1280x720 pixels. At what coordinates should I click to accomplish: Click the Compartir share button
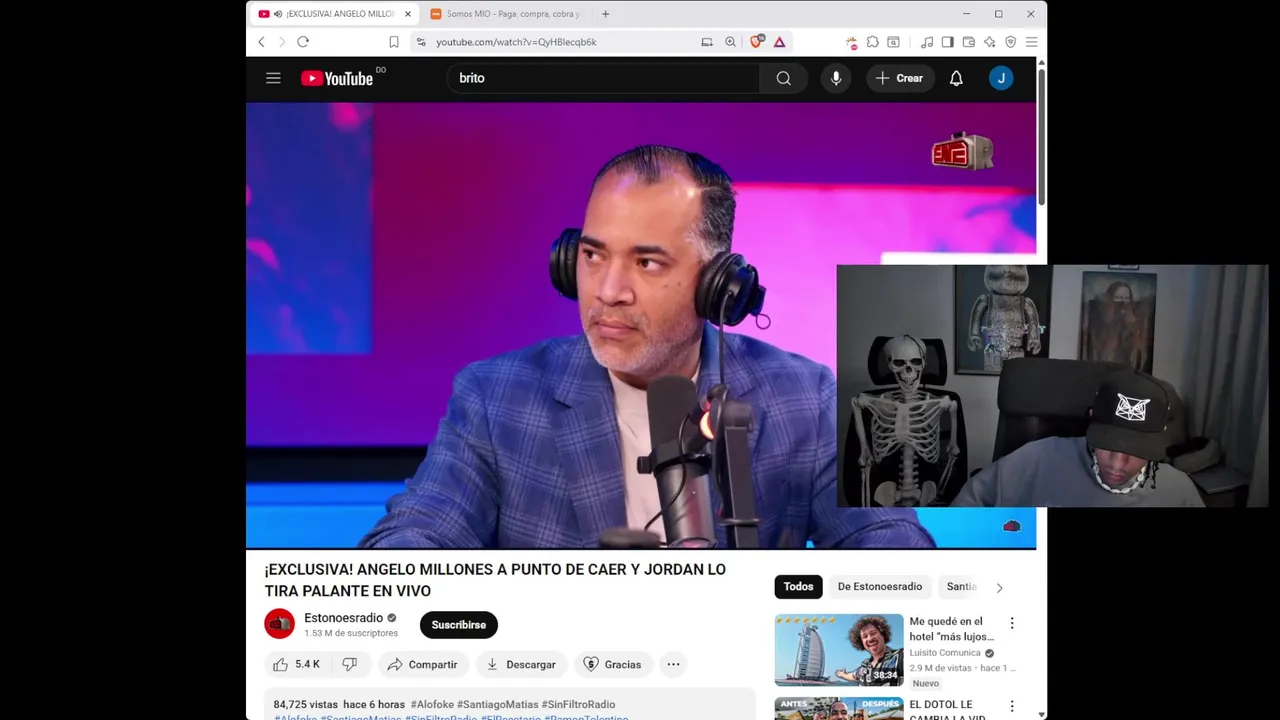422,664
